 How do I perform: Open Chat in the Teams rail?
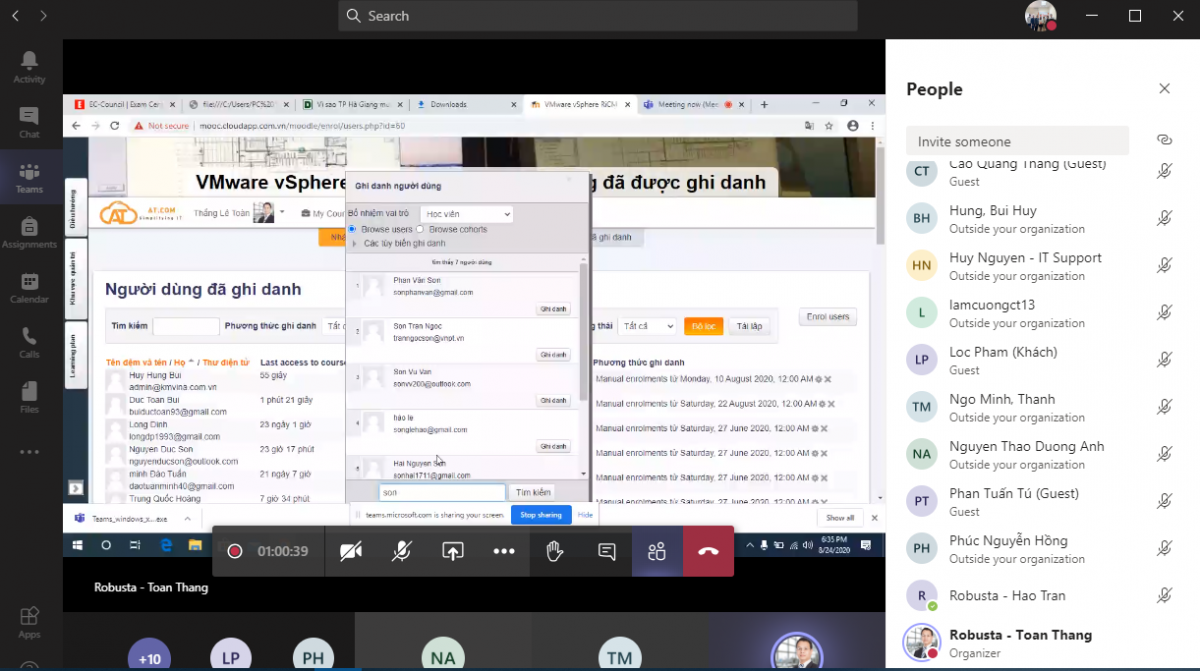[x=29, y=122]
